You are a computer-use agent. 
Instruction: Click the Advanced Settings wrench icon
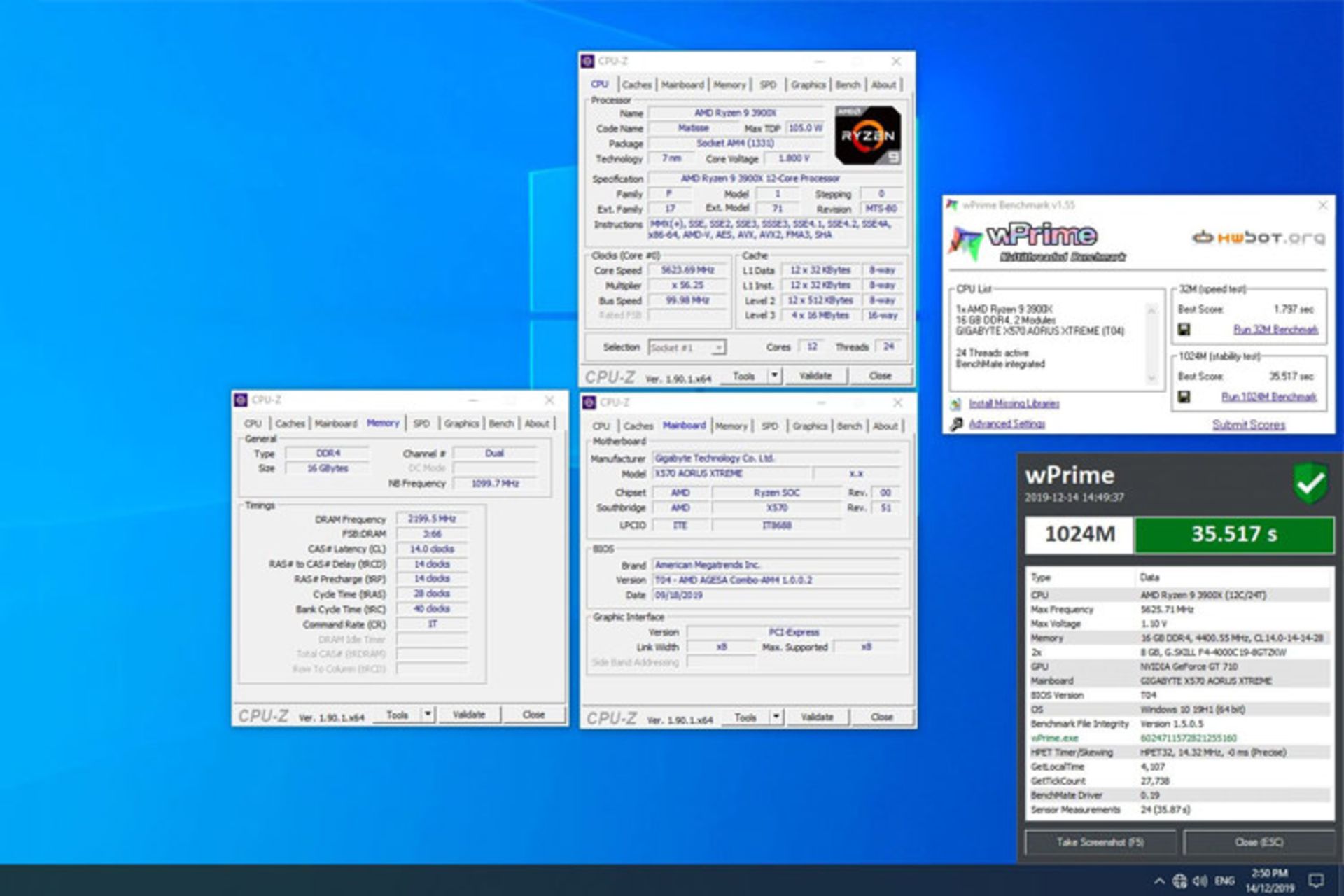tap(956, 424)
